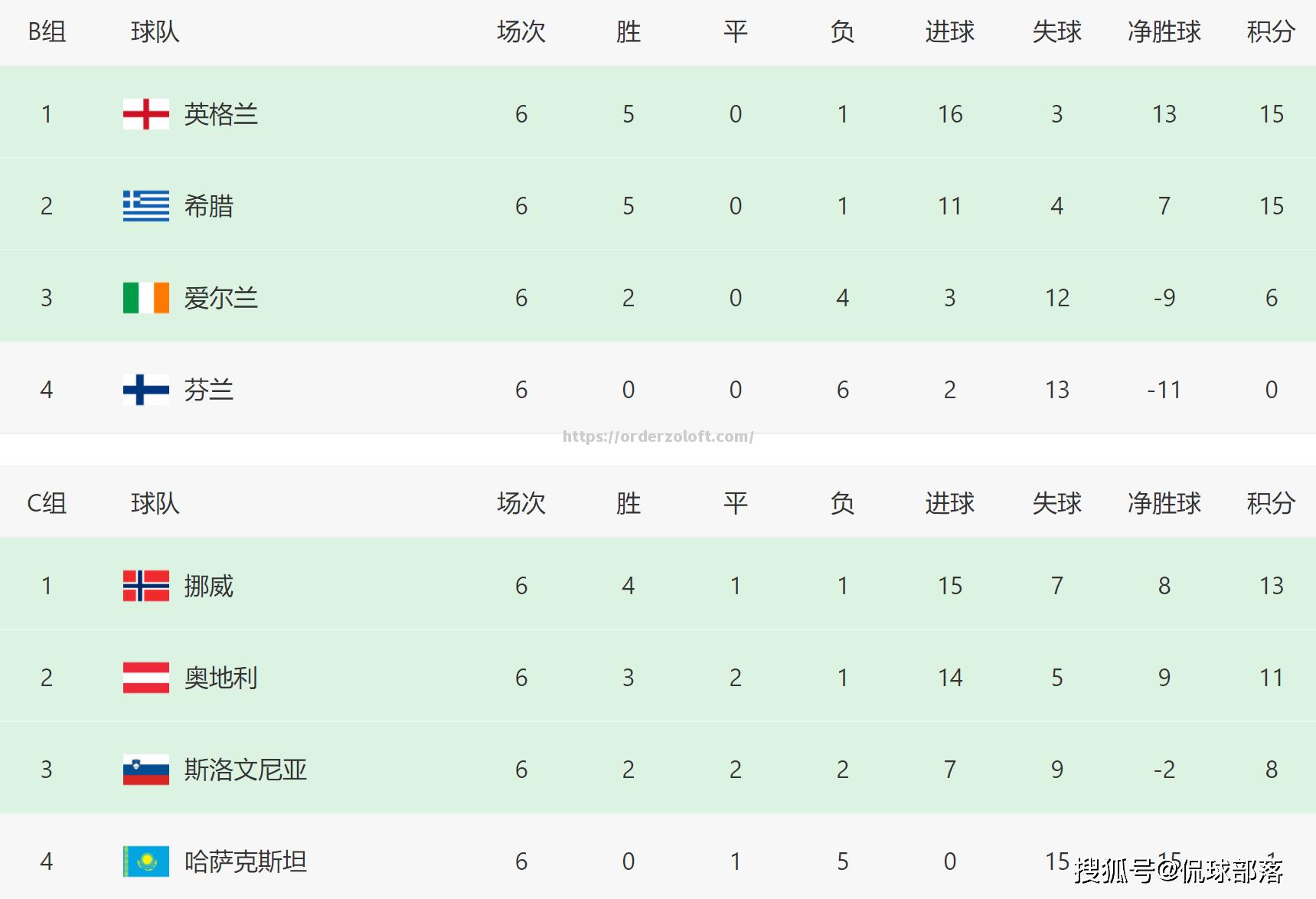Click the Austria flag icon
The image size is (1316, 899).
(x=145, y=678)
